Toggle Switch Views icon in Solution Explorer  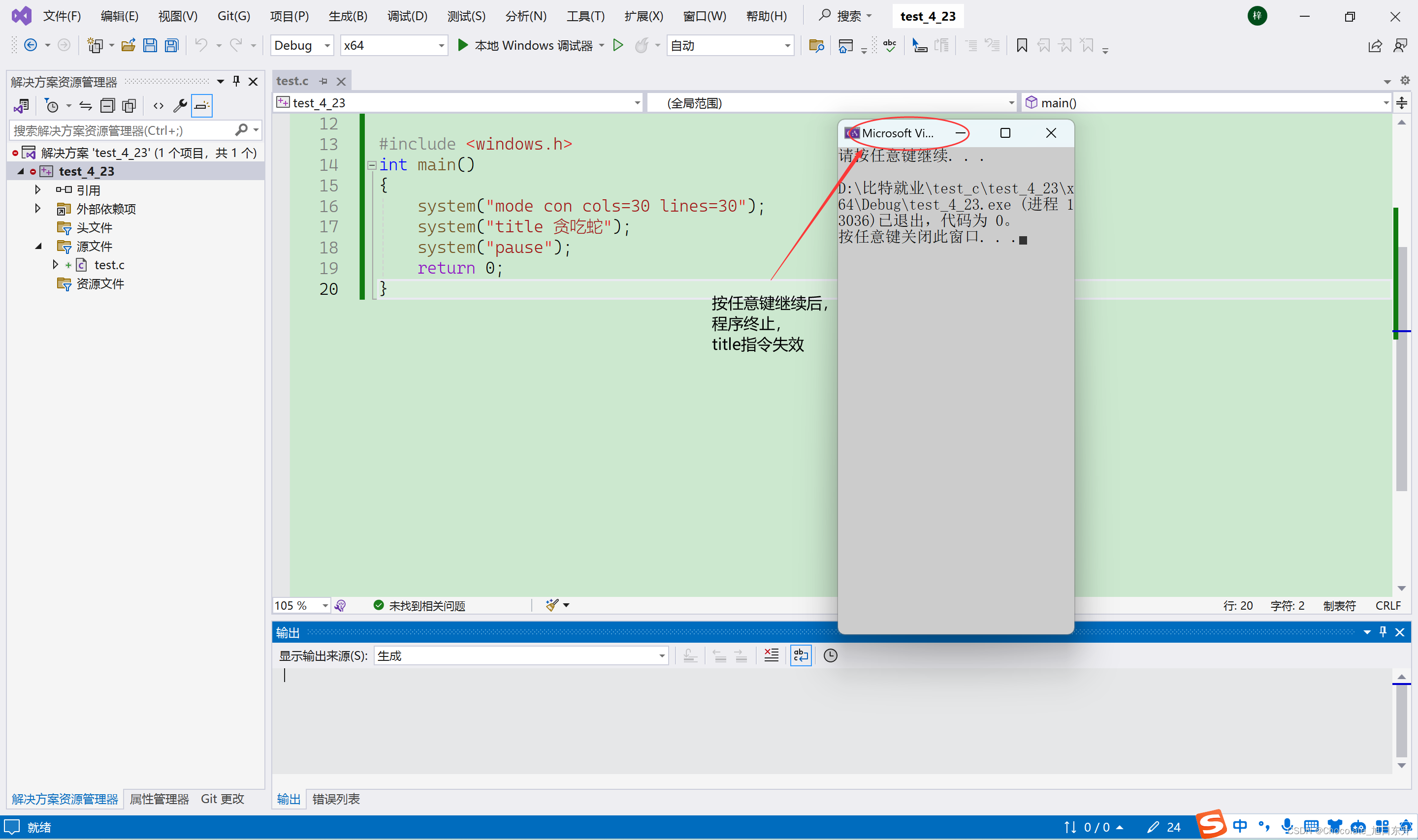pyautogui.click(x=22, y=106)
